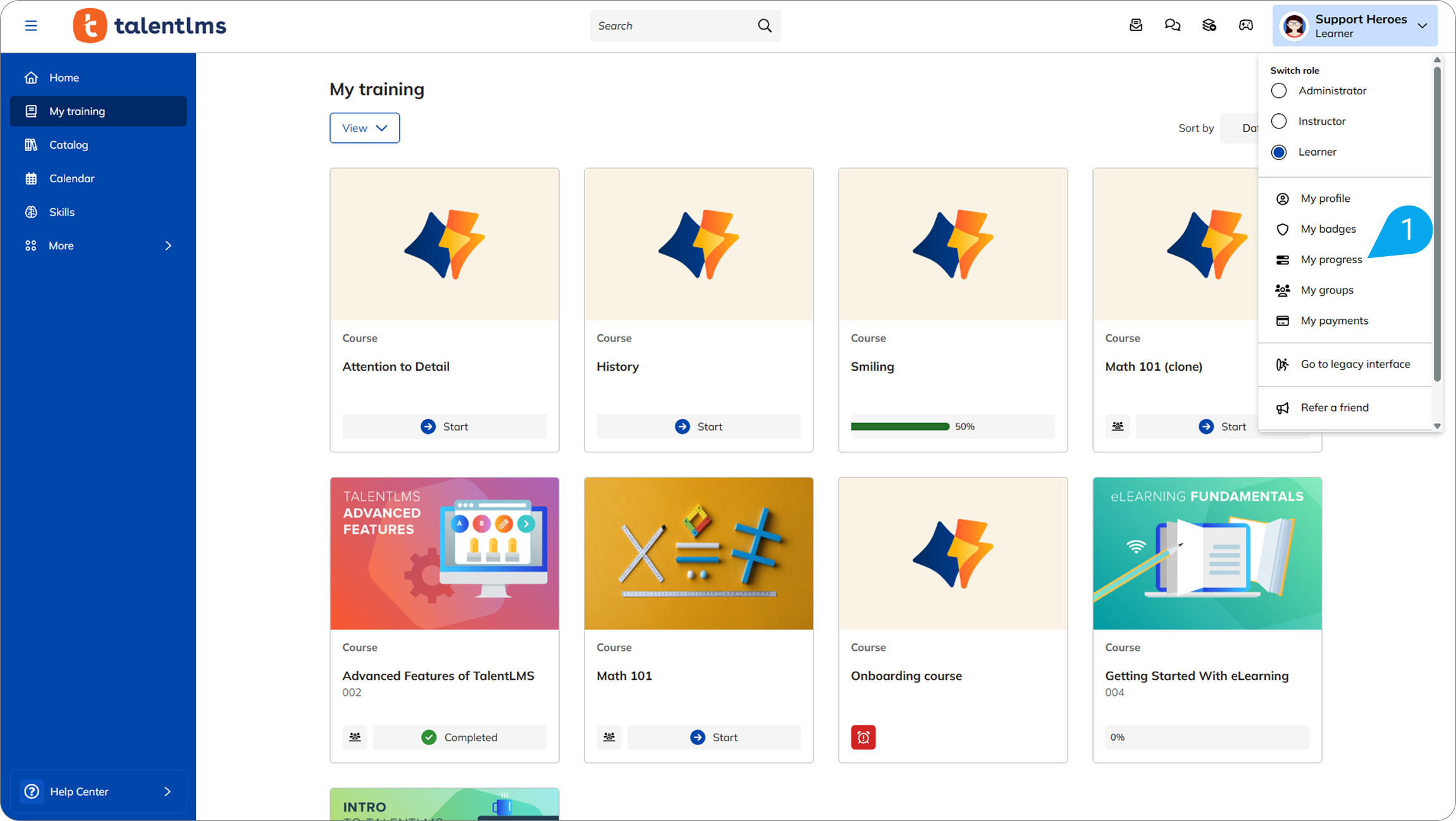Click the search magnifier icon
Viewport: 1456px width, 821px height.
pyautogui.click(x=764, y=26)
